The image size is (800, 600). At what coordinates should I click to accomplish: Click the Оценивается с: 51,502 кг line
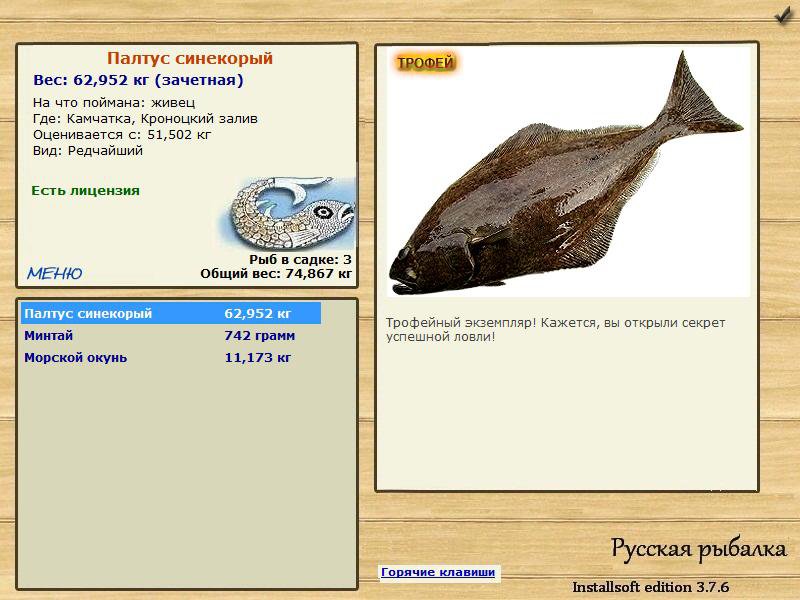(x=122, y=135)
